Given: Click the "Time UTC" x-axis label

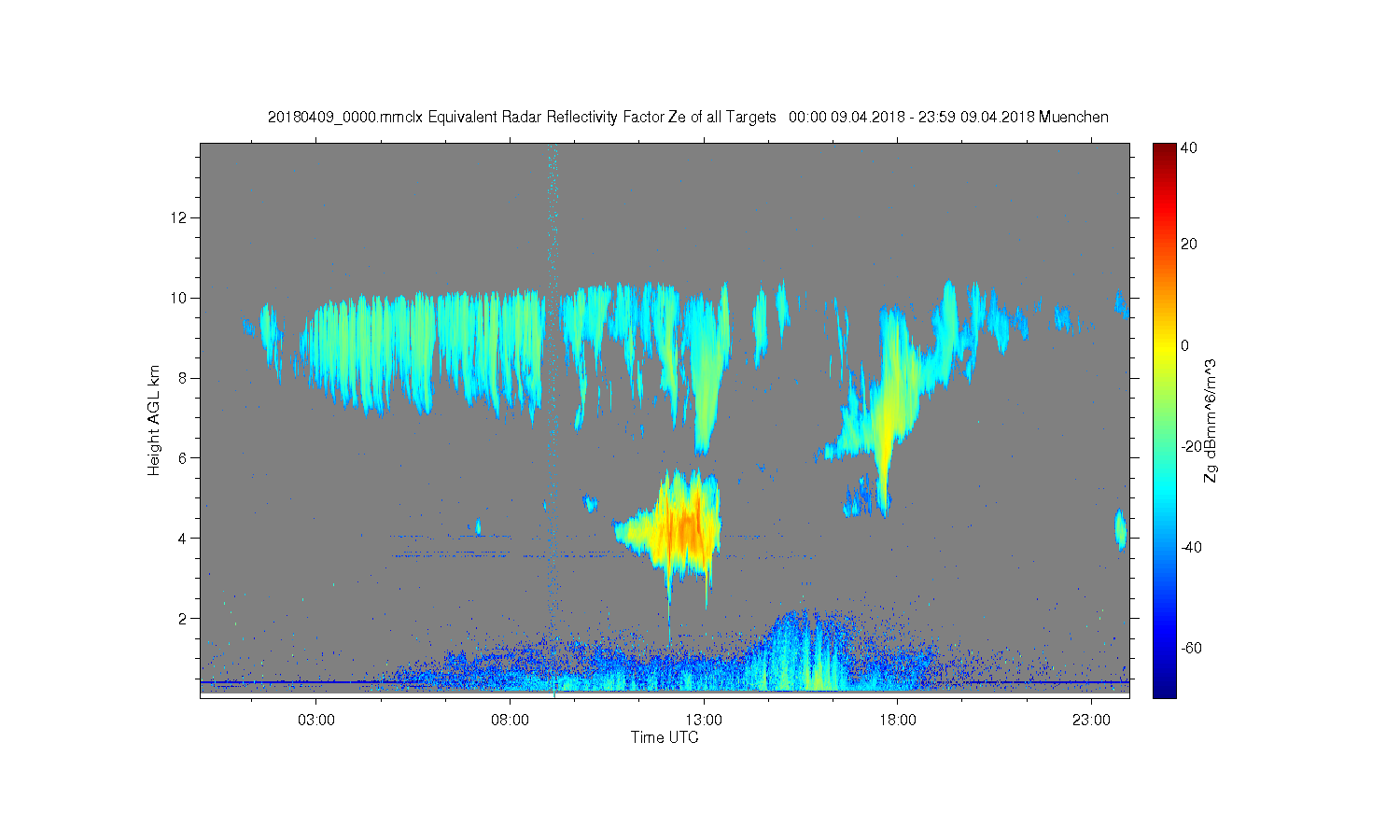Looking at the screenshot, I should pyautogui.click(x=665, y=737).
